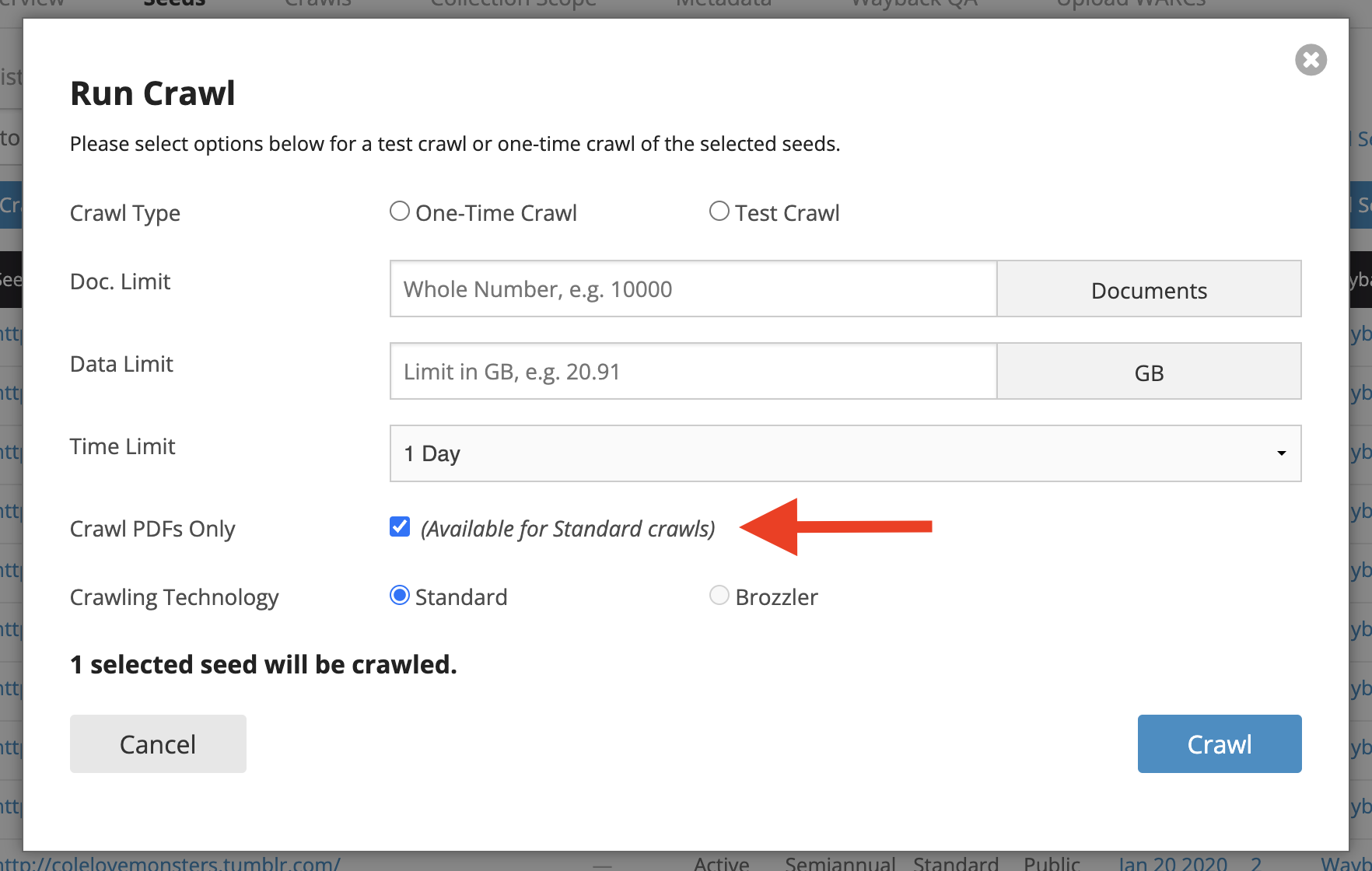Switch crawling technology to Brozzler
Screen dimensions: 1372x871
[719, 596]
